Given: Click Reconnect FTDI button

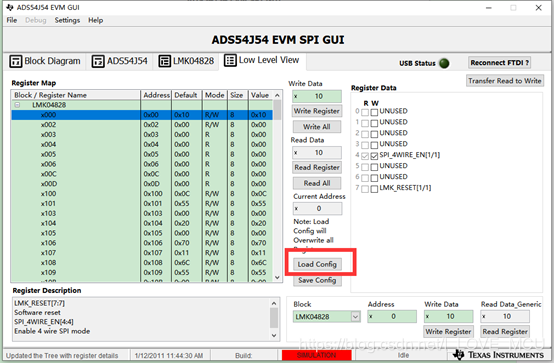Looking at the screenshot, I should click(x=500, y=63).
